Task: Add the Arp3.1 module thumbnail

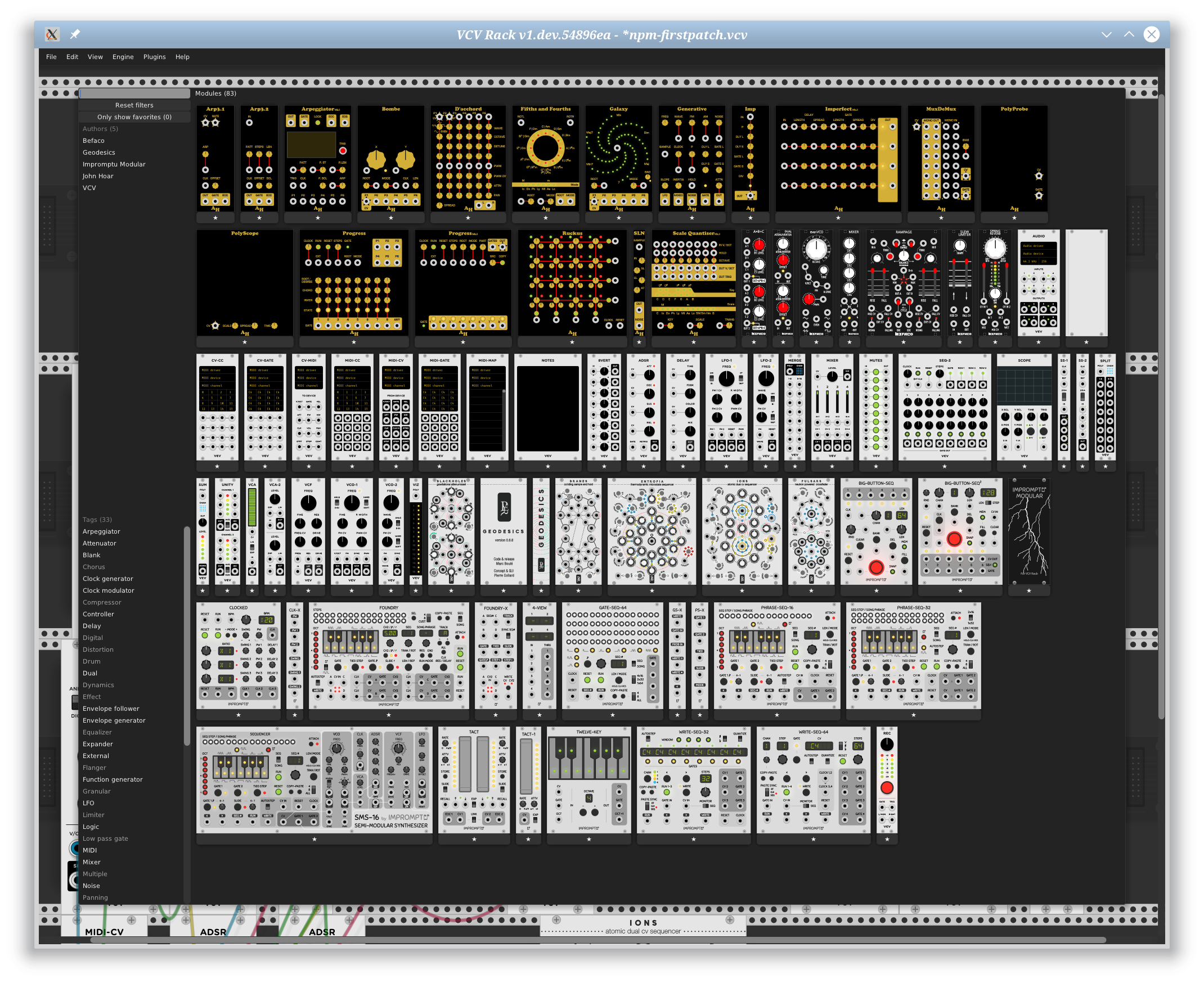Action: click(x=215, y=159)
